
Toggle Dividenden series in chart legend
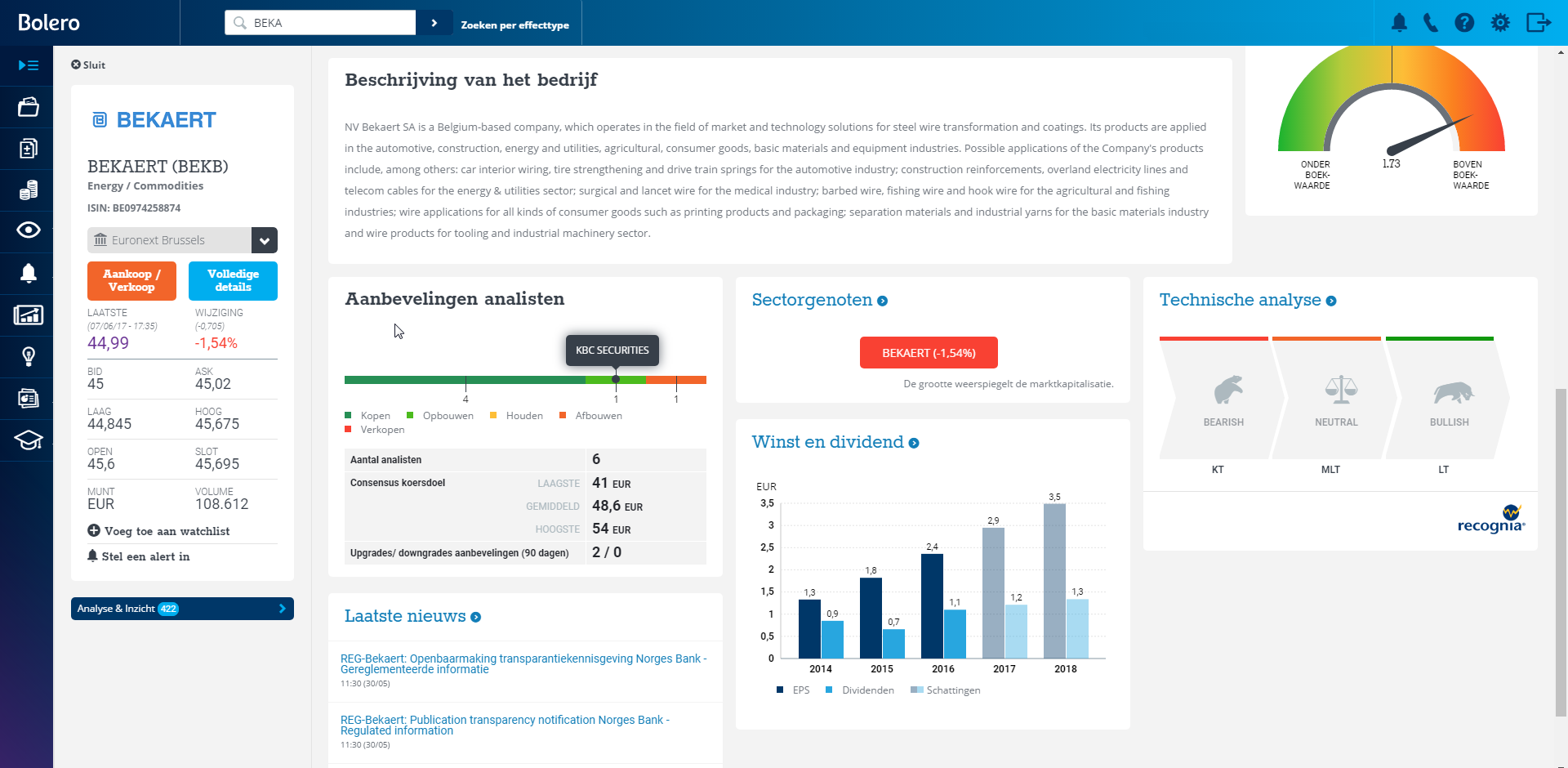[x=860, y=690]
